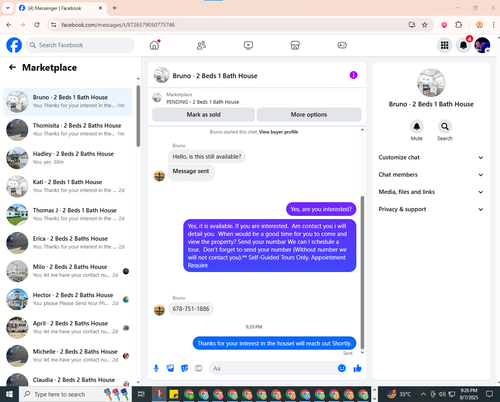Open chat with Hector

pos(68,300)
